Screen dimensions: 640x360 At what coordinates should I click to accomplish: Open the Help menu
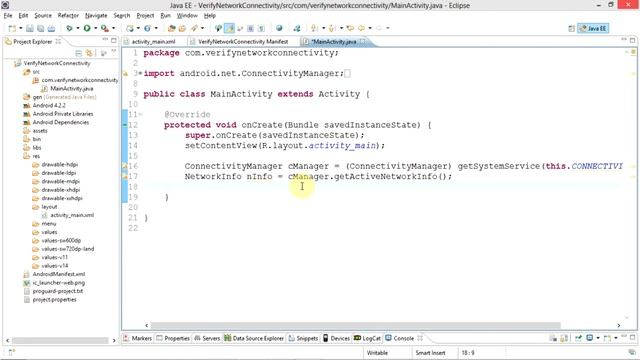point(209,16)
